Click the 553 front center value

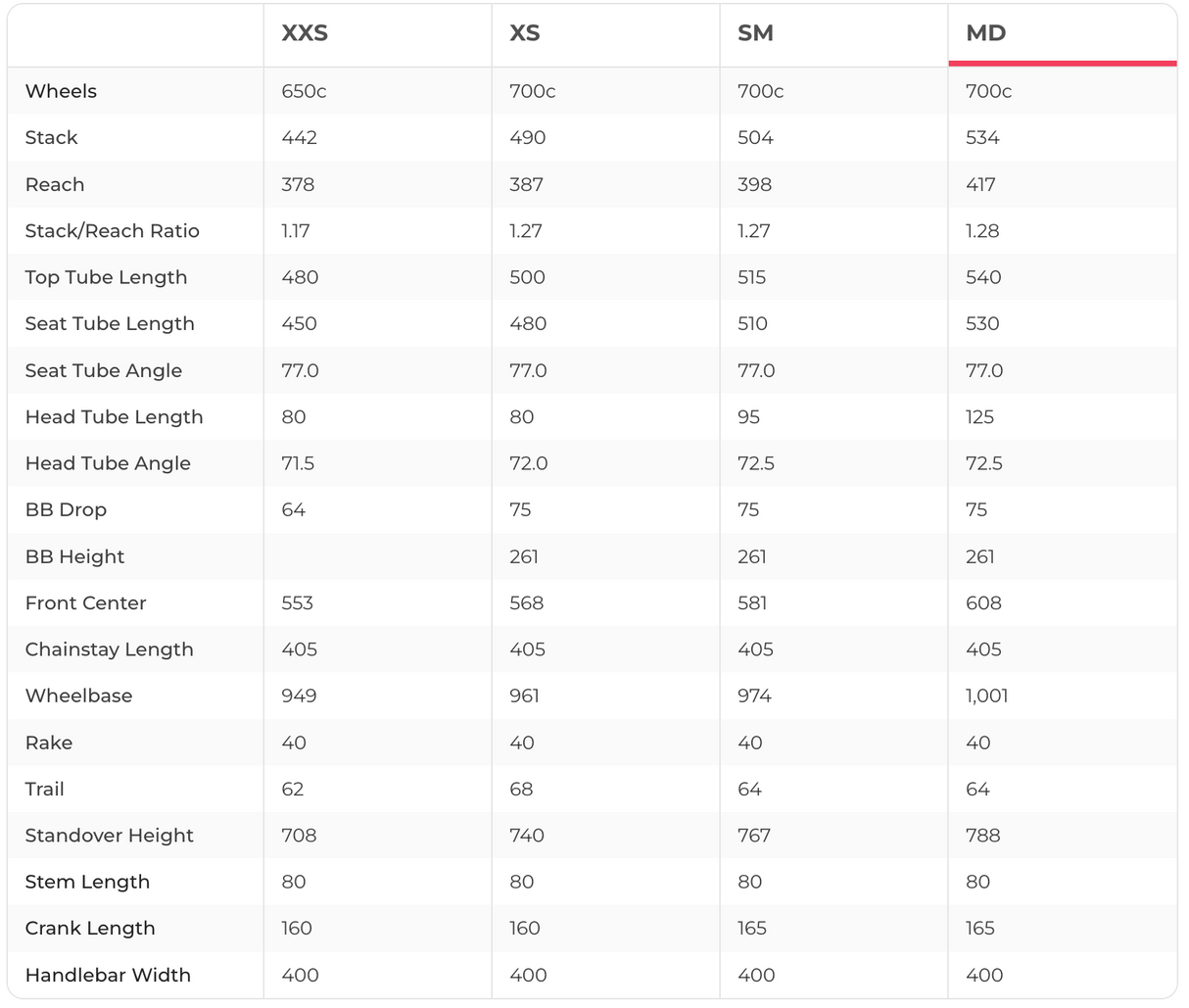(298, 603)
